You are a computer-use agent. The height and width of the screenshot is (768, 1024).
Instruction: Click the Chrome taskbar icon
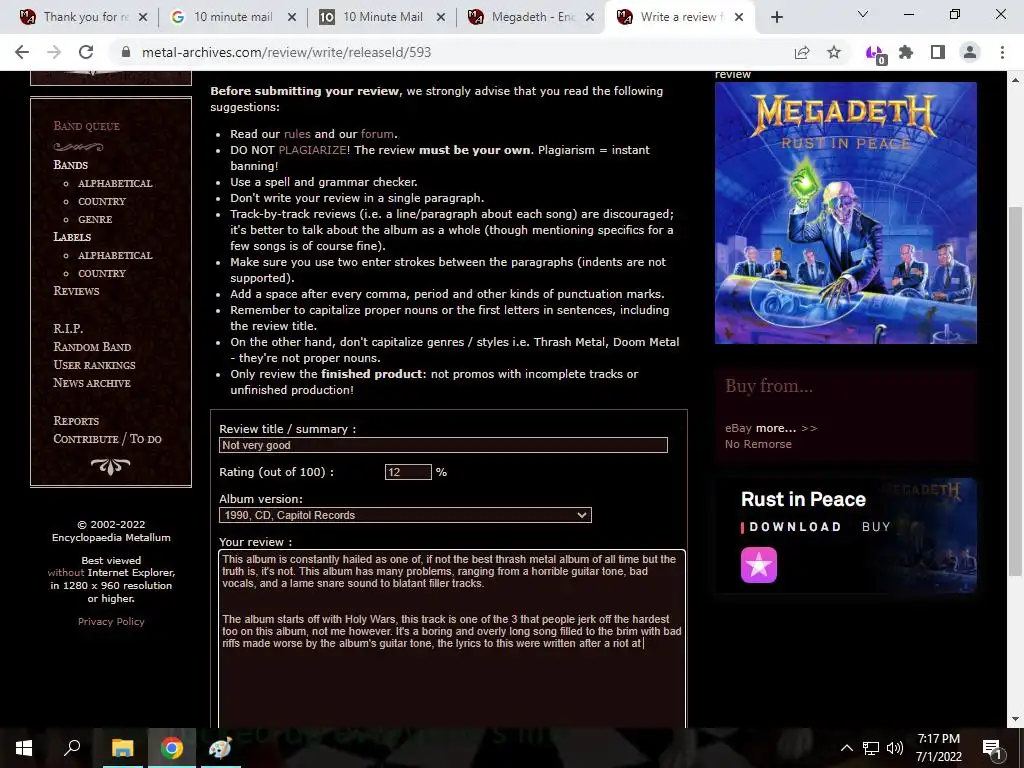[x=172, y=748]
